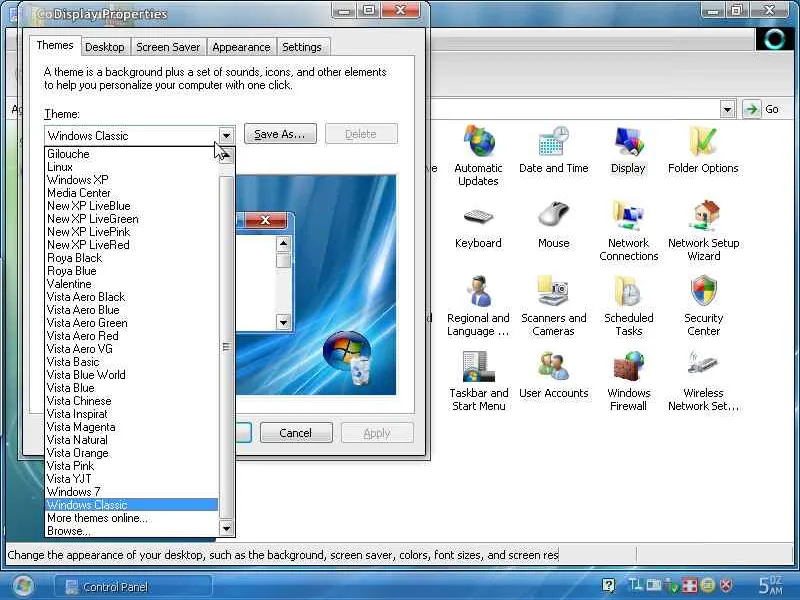This screenshot has width=800, height=600.
Task: Click the Control Panel taskbar button
Action: [x=133, y=587]
